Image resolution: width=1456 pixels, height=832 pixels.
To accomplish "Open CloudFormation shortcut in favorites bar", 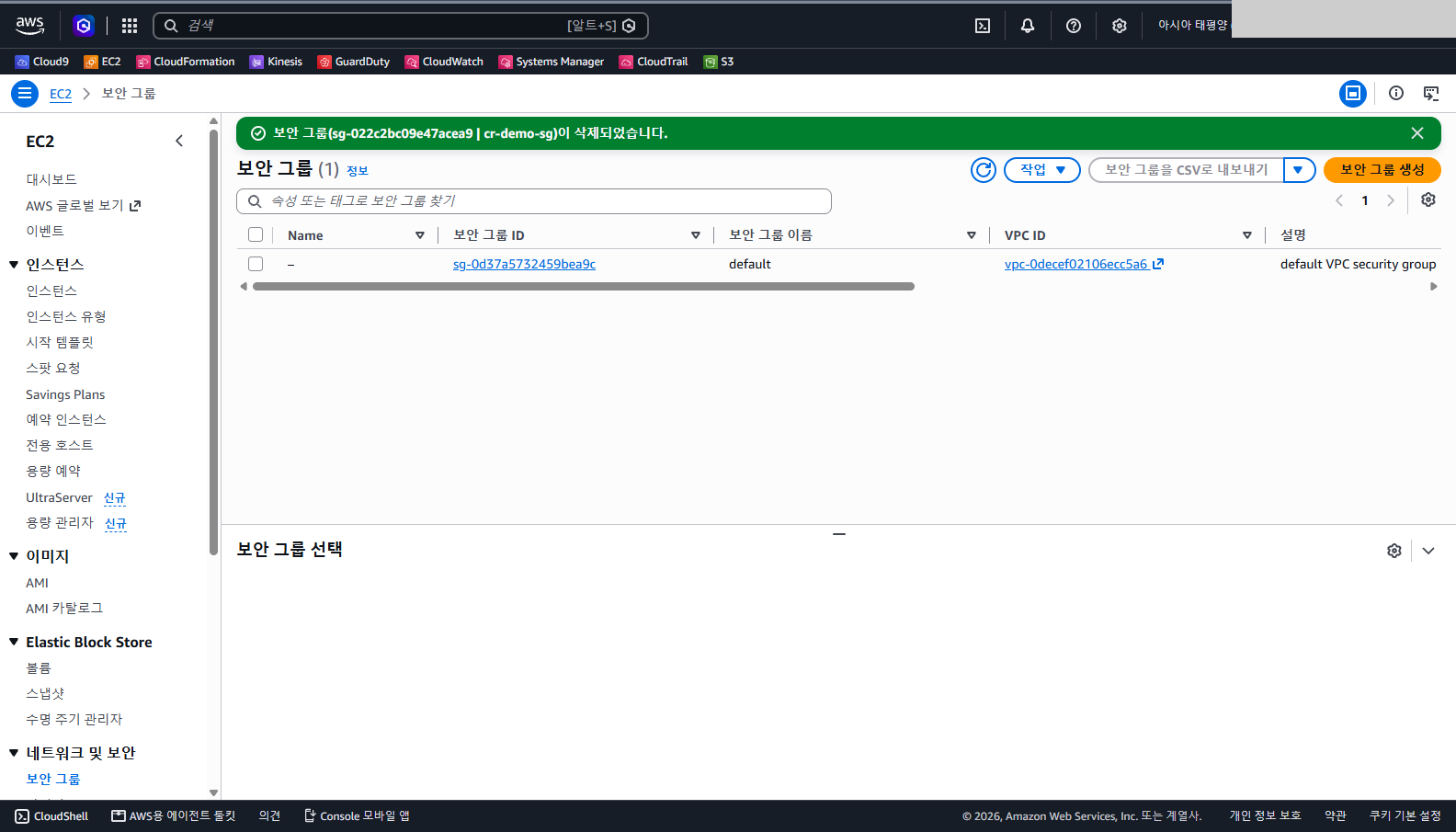I will [x=186, y=62].
